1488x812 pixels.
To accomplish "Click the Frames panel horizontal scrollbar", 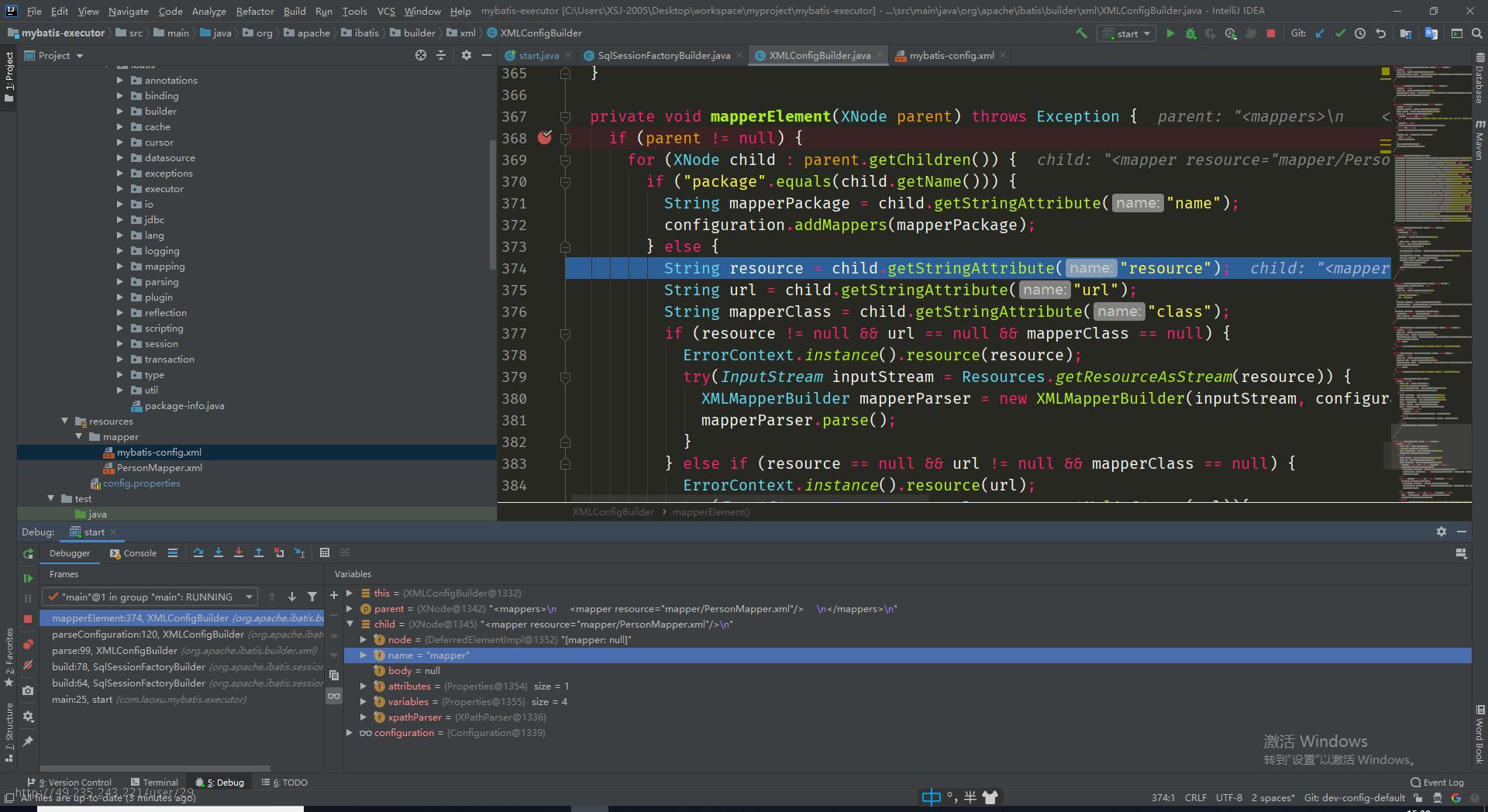I will tap(155, 769).
